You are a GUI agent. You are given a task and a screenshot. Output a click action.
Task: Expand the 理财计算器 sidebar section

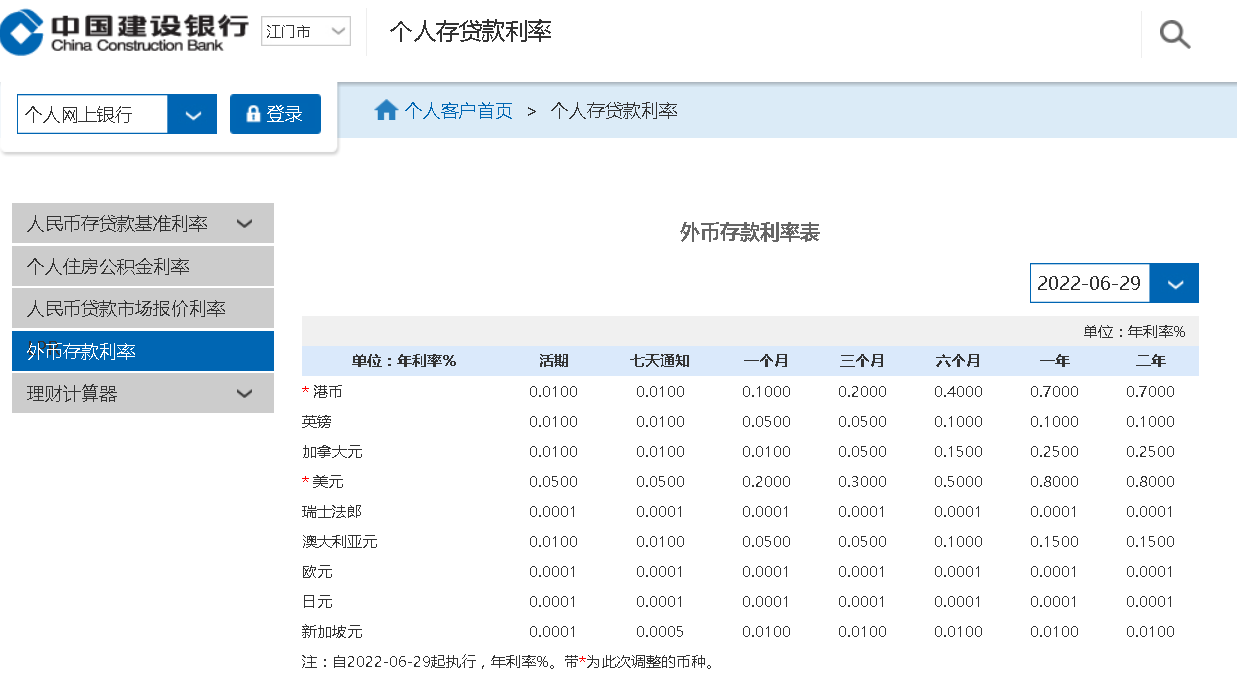click(244, 394)
